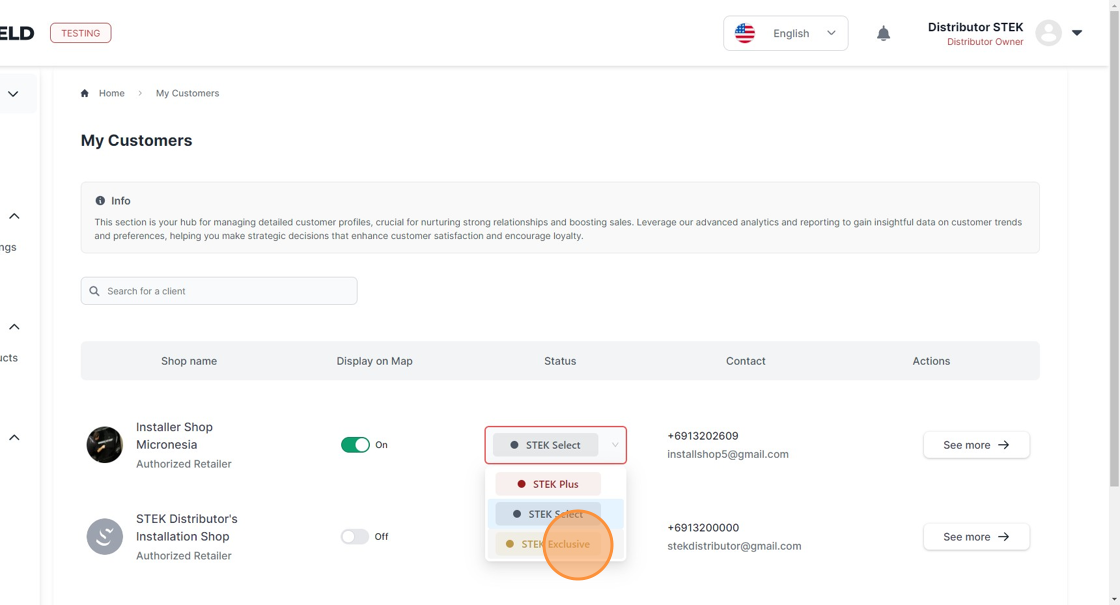The image size is (1120, 605).
Task: See more for STEK Distributor's Installation Shop
Action: 976,536
